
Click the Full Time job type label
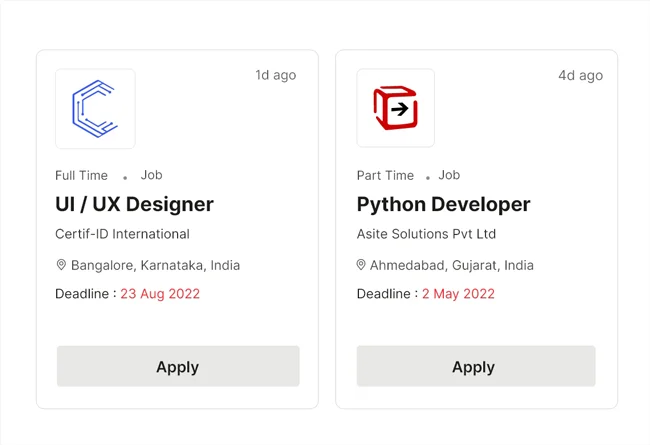point(81,175)
